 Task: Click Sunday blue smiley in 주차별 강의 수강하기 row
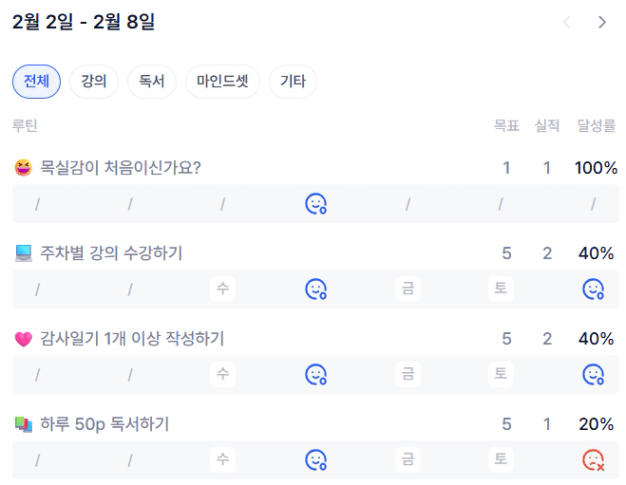click(593, 289)
